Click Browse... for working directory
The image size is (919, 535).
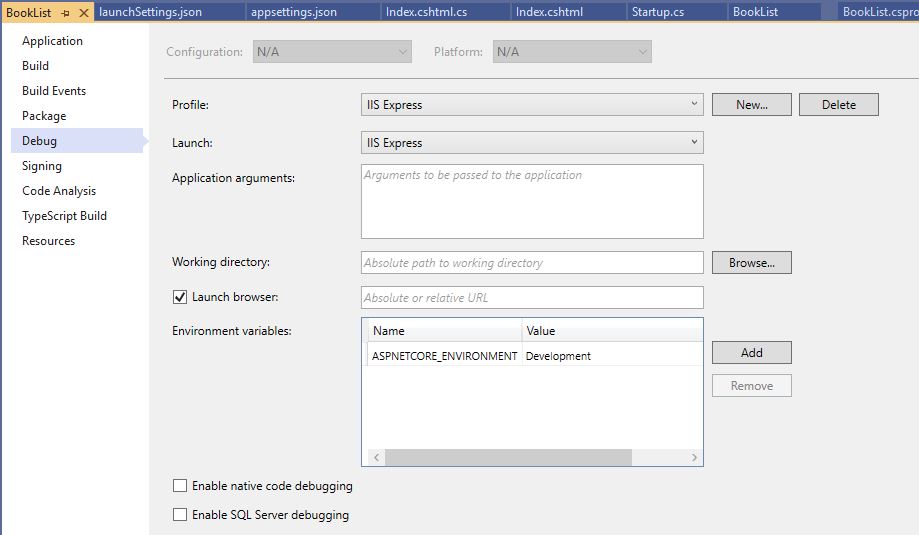click(752, 263)
